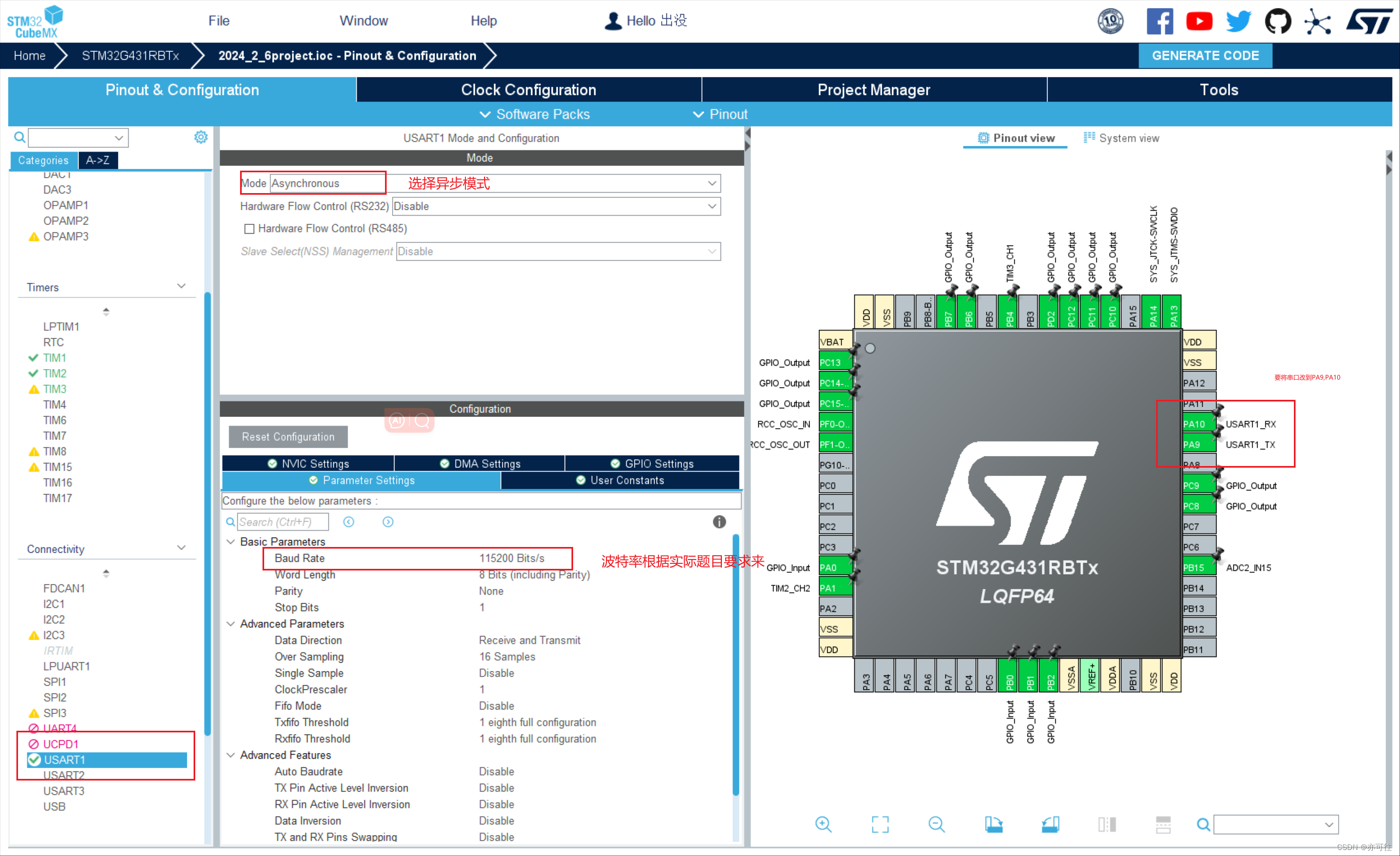
Task: Click the parameter list vertical scrollbar
Action: (x=736, y=664)
